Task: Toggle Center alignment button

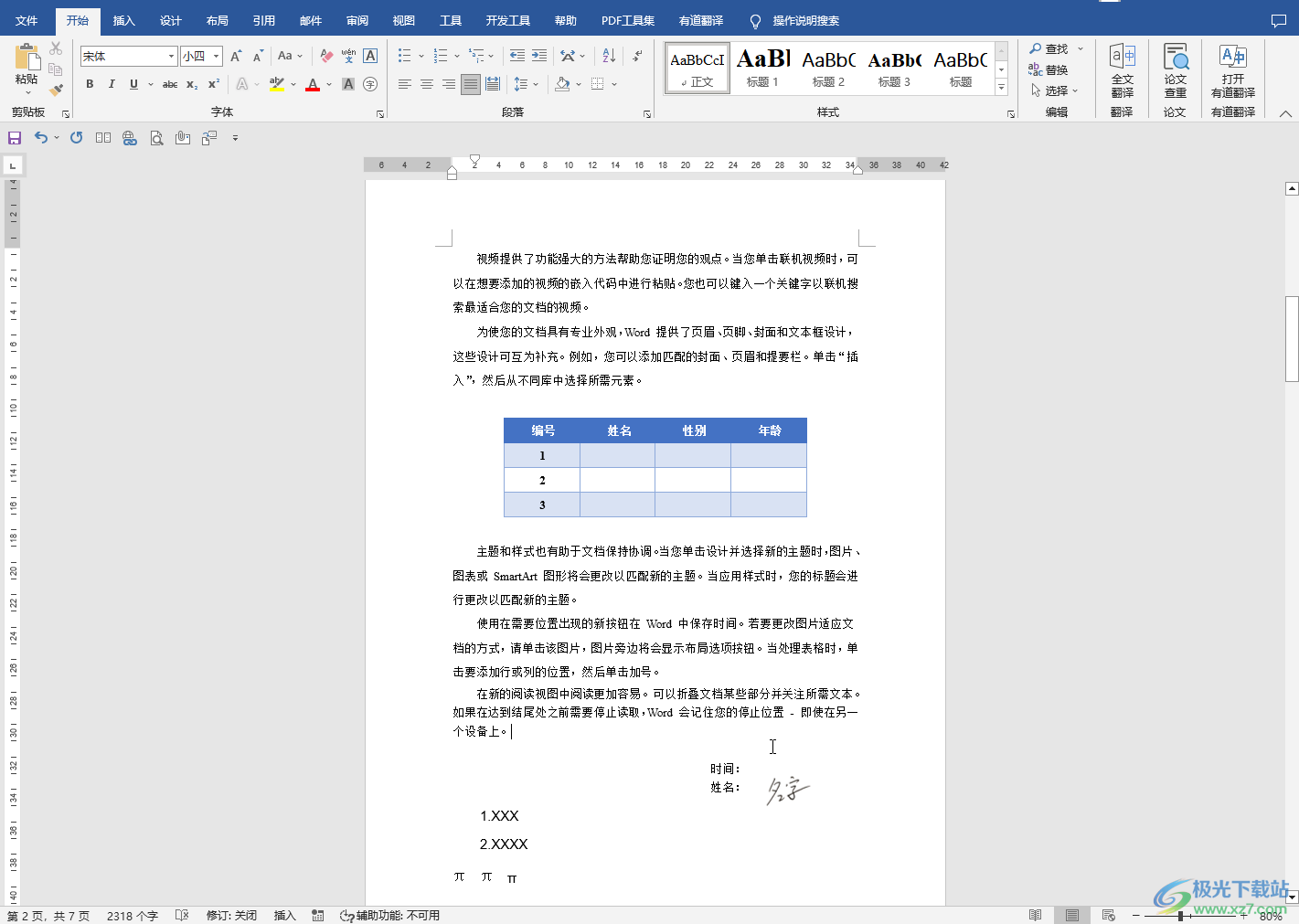Action: [x=427, y=84]
